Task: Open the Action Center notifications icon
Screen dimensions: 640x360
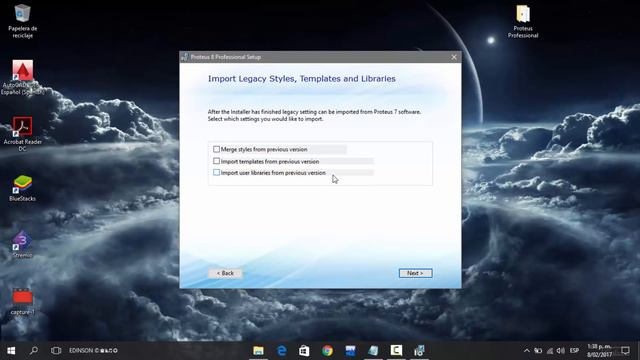Action: (625, 351)
